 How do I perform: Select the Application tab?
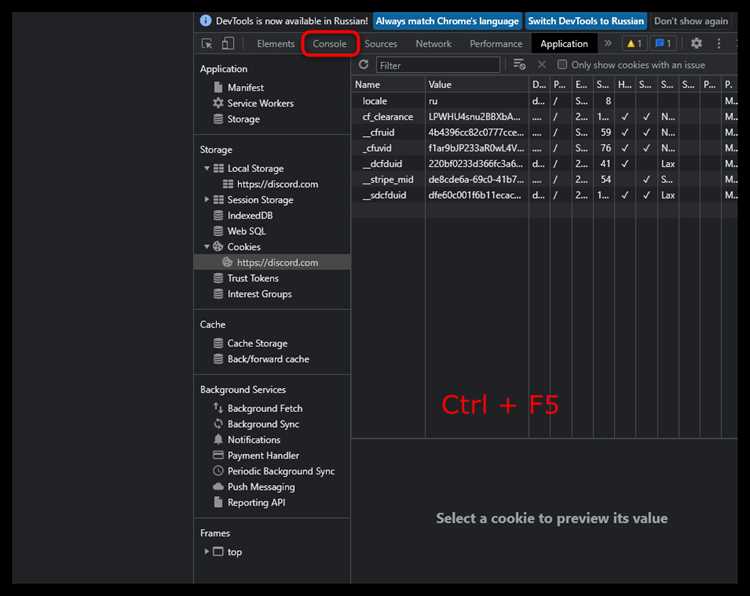point(564,44)
